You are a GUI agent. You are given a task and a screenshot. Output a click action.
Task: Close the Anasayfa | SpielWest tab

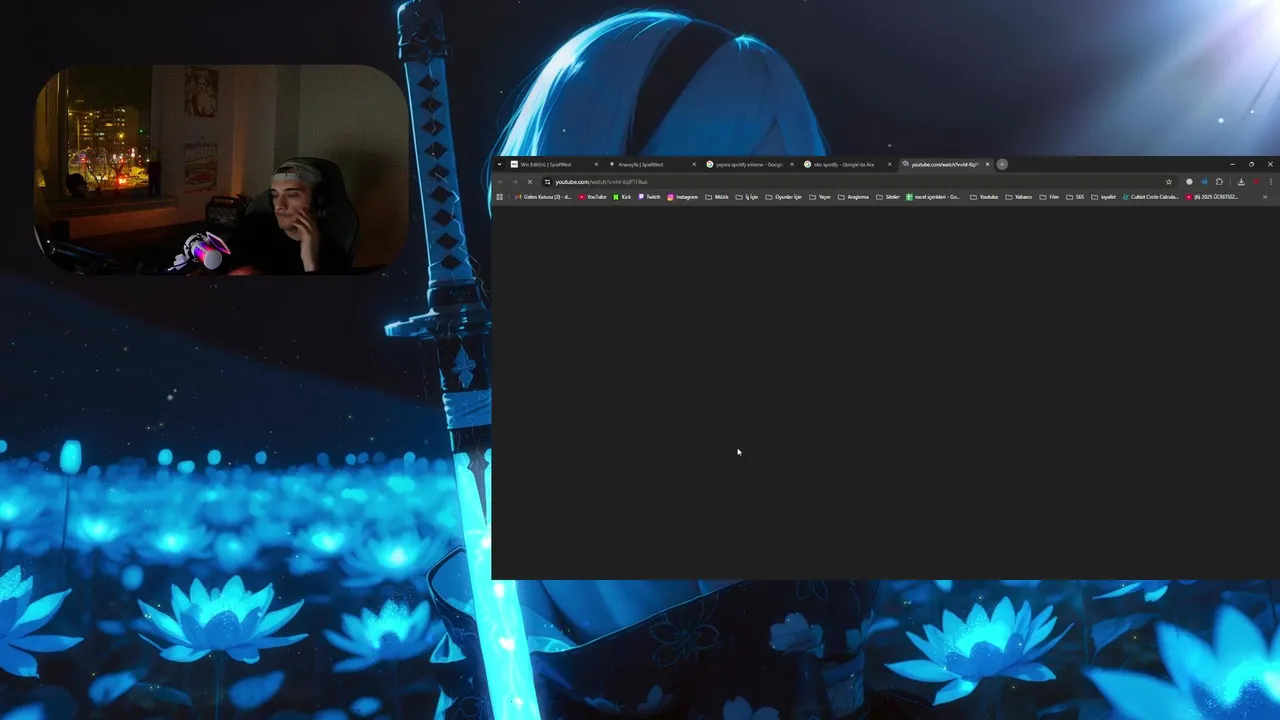pyautogui.click(x=694, y=164)
